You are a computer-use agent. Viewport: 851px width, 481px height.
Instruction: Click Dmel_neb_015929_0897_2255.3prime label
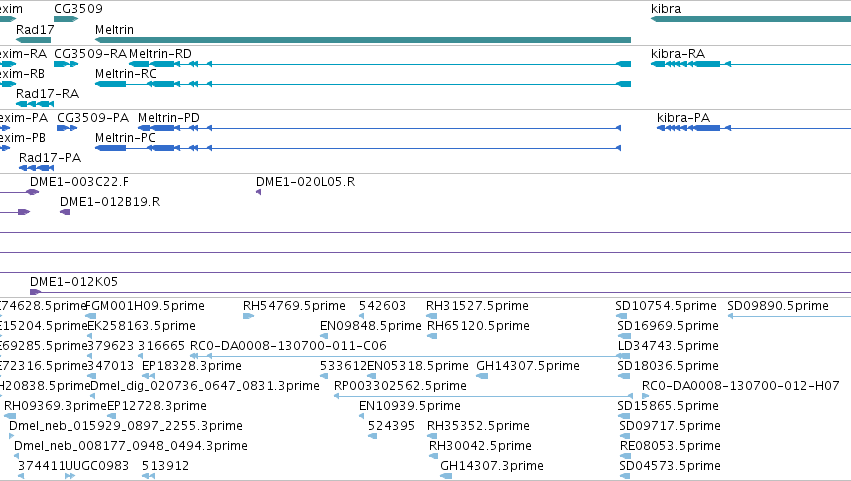coord(126,426)
